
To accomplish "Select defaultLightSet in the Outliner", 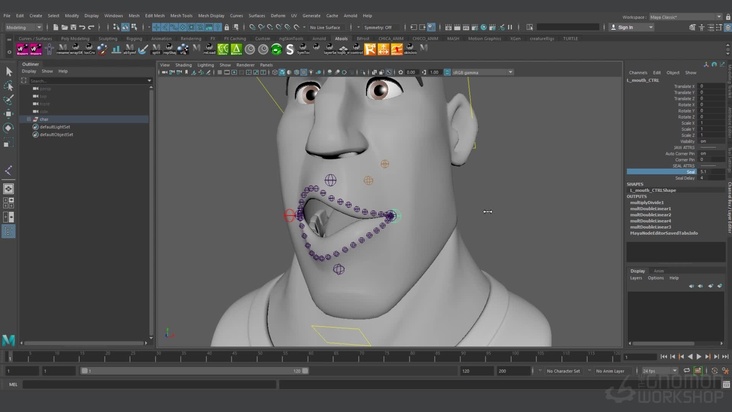I will tap(55, 126).
